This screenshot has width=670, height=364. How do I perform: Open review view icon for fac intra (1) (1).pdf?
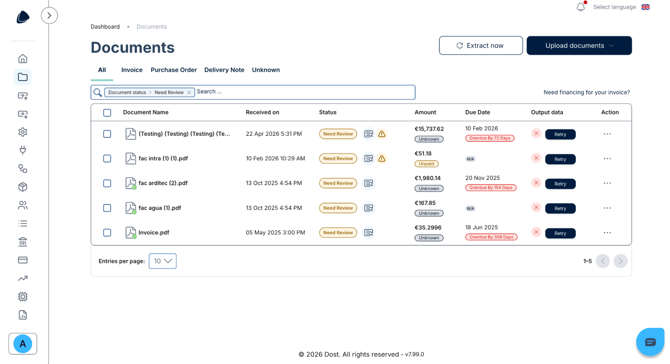[x=368, y=159]
